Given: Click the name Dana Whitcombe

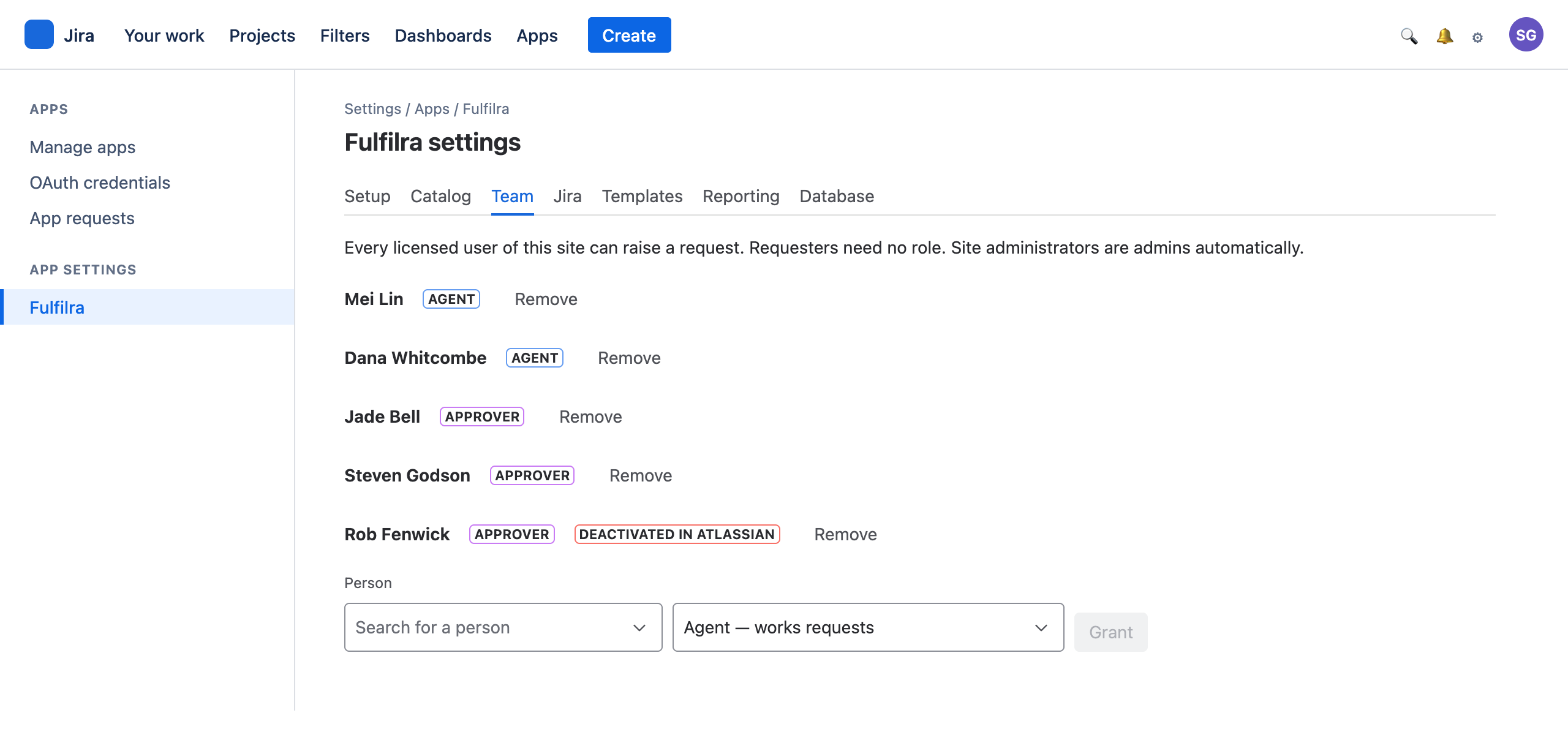Looking at the screenshot, I should point(415,358).
